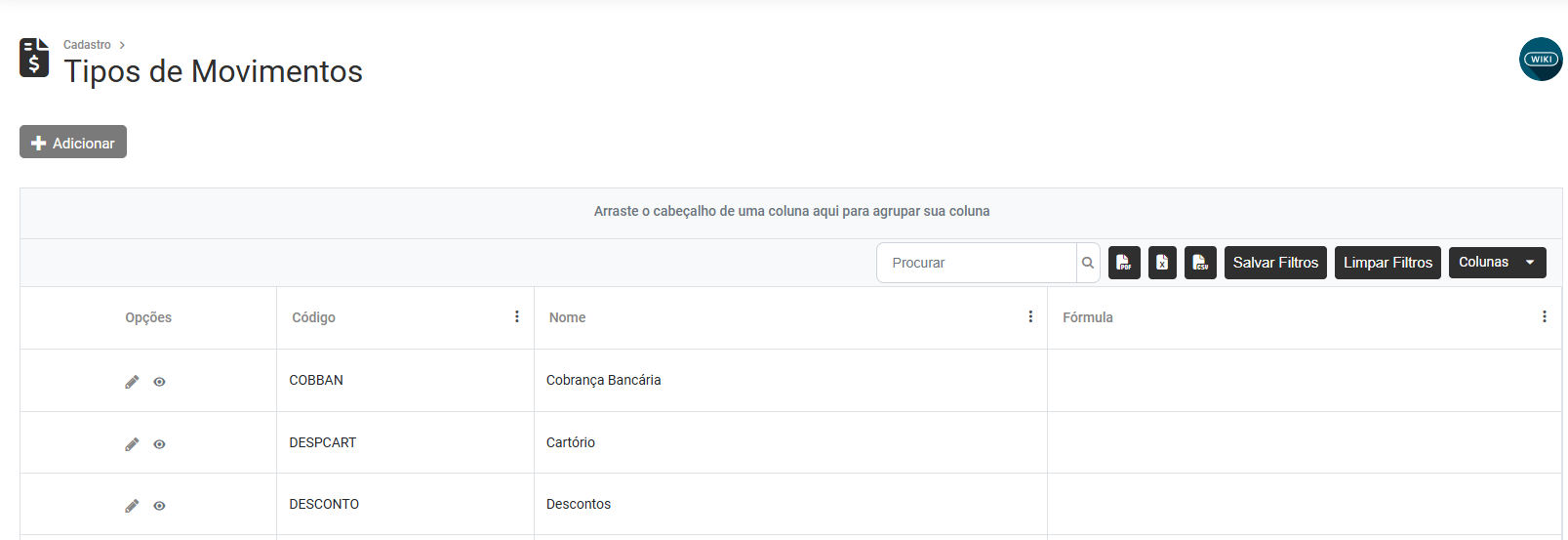The image size is (1568, 540).
Task: Sort by the Nome column header
Action: pos(568,317)
